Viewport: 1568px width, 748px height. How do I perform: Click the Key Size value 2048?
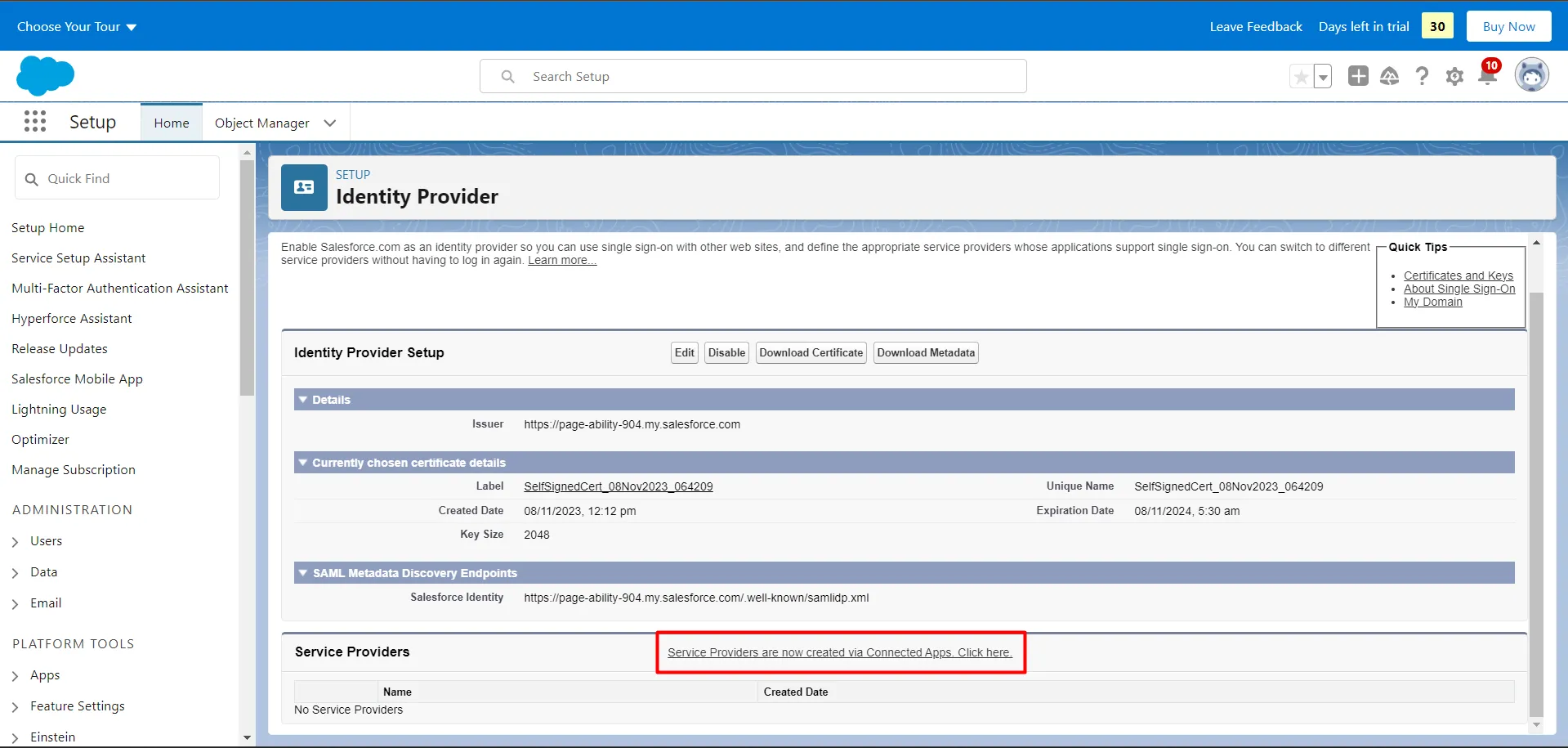click(x=537, y=535)
